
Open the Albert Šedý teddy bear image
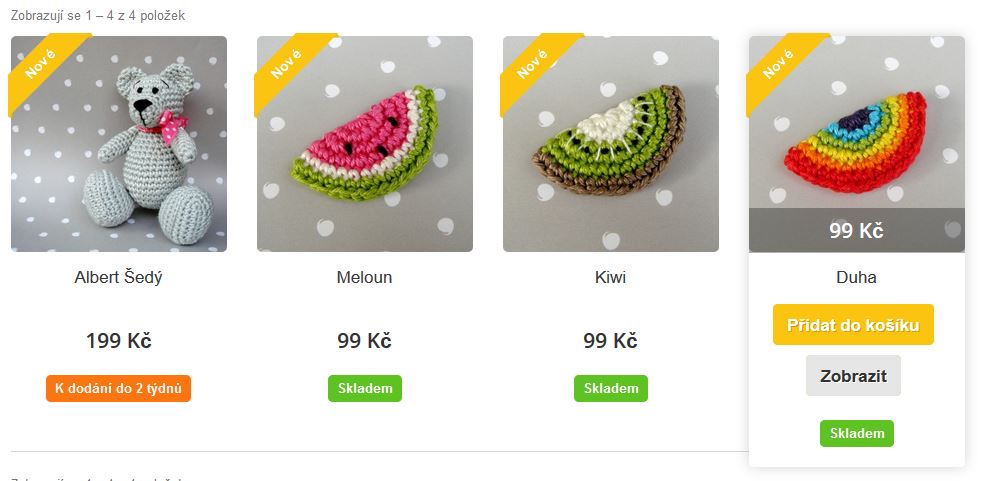[119, 144]
